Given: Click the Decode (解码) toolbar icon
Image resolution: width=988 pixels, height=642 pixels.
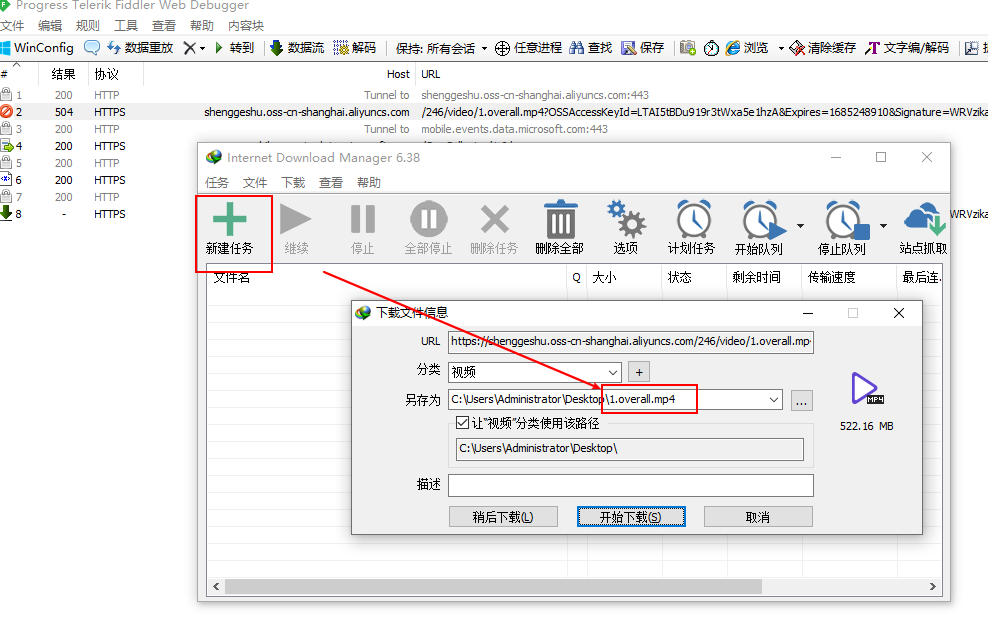Looking at the screenshot, I should coord(341,48).
